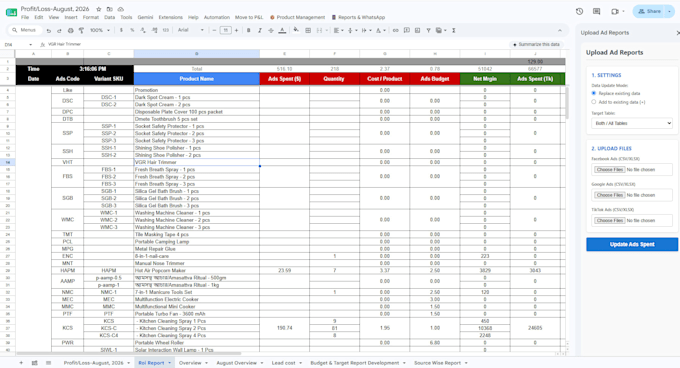Click the Meet video call icon
Image resolution: width=680 pixels, height=368 pixels.
[x=615, y=12]
